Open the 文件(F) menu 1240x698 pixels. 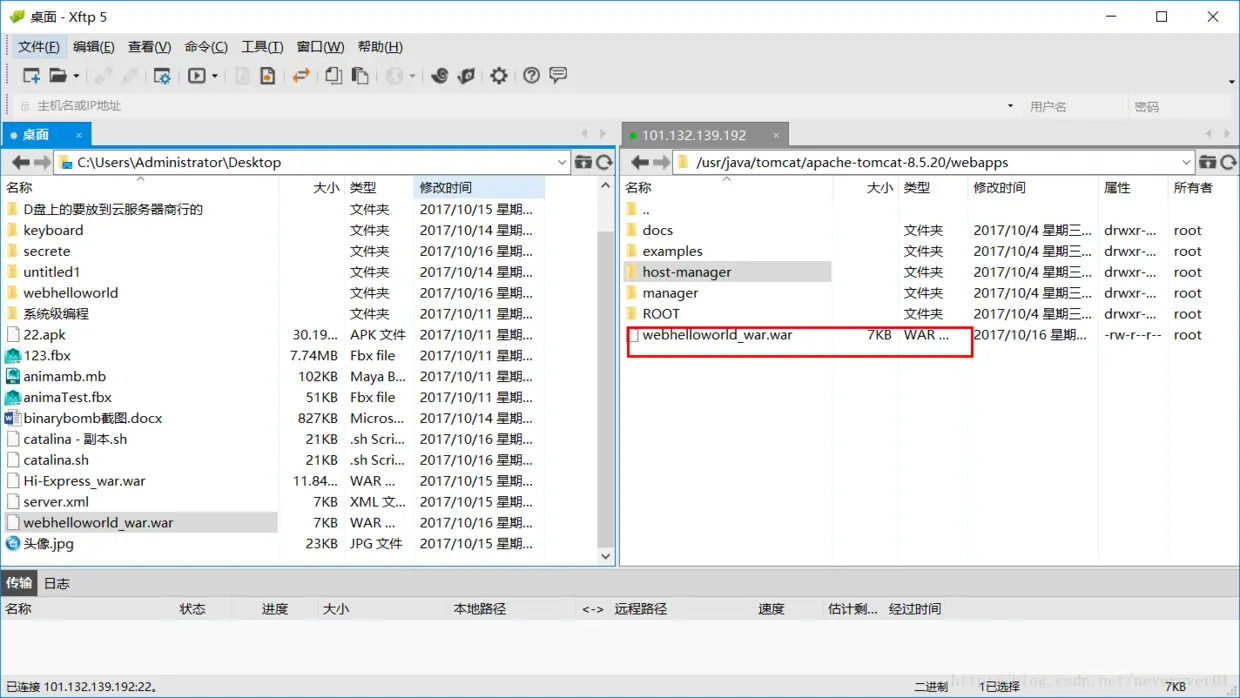coord(39,47)
